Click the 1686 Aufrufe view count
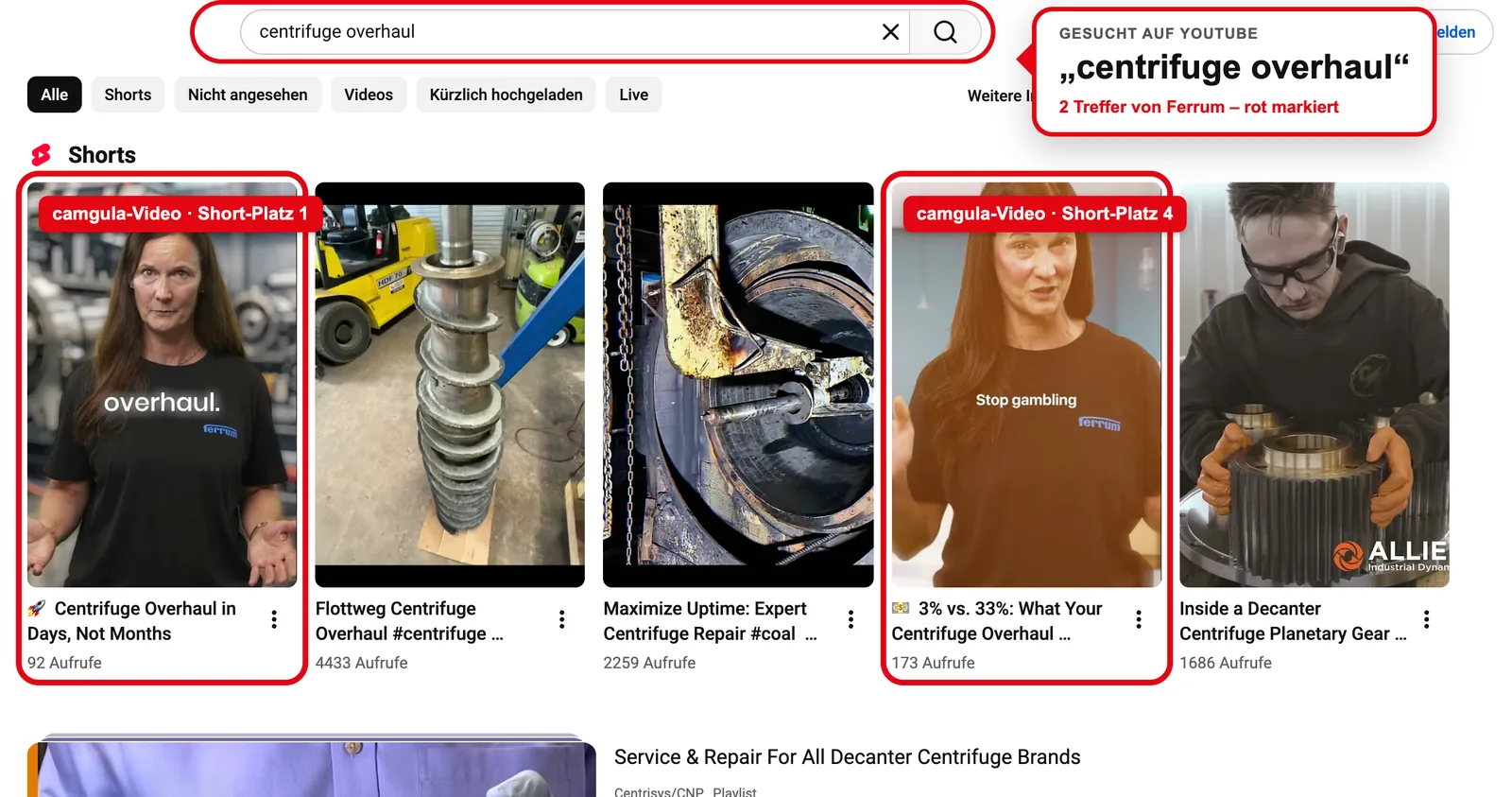 [1226, 663]
